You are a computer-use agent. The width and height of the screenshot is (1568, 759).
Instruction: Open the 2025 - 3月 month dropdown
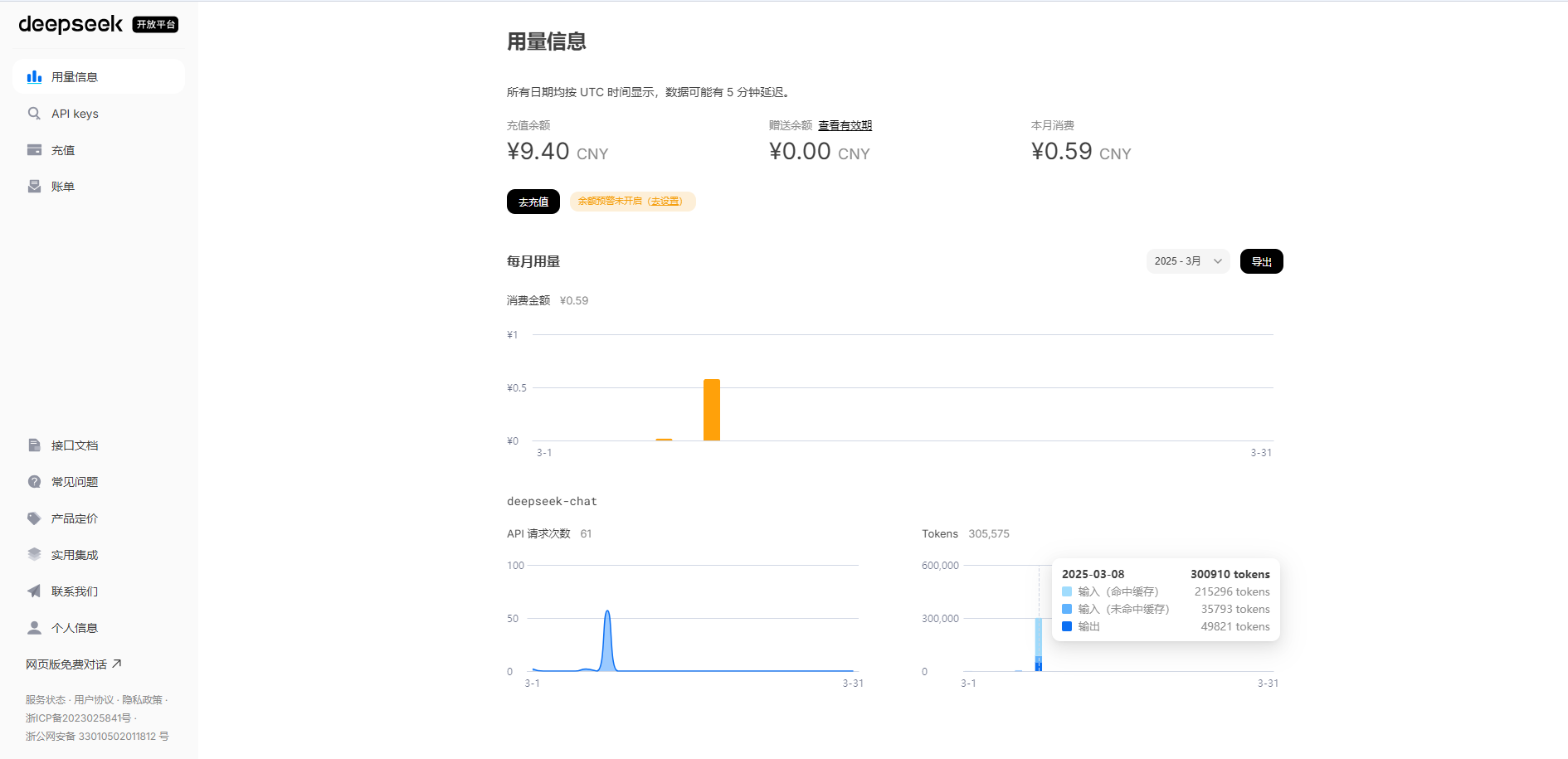pyautogui.click(x=1188, y=261)
